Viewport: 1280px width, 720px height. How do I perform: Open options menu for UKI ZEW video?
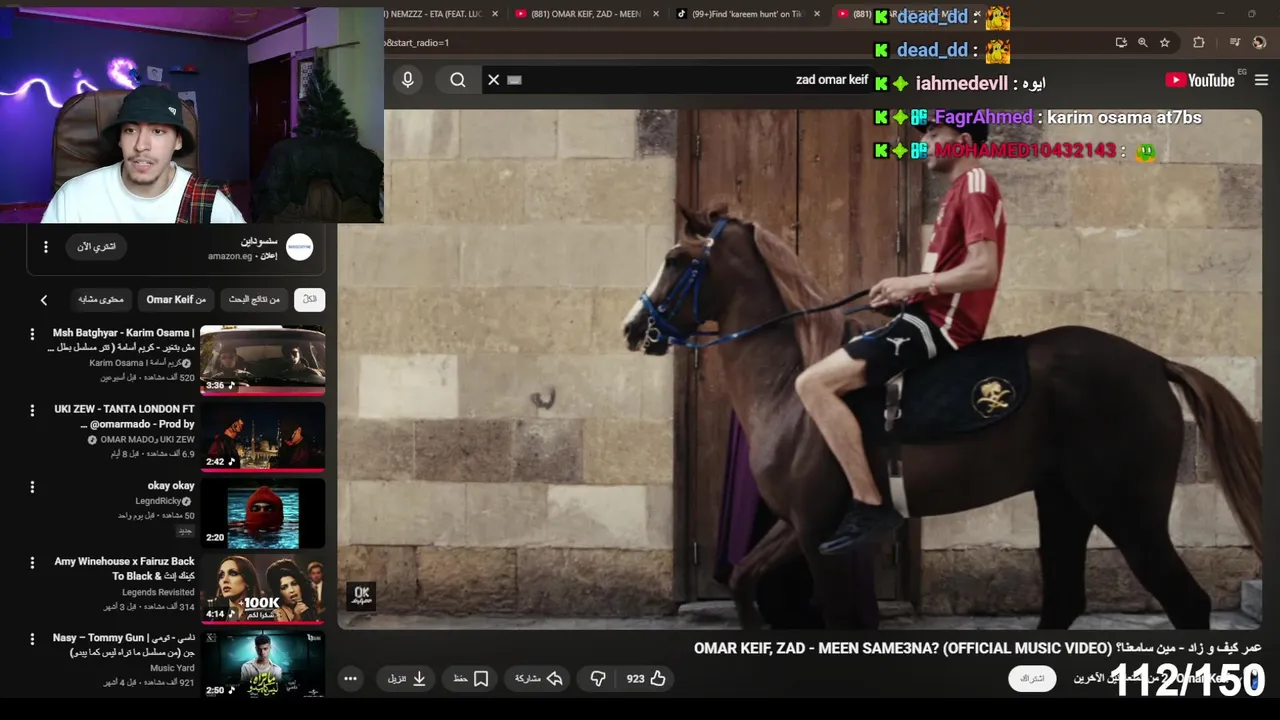coord(32,410)
